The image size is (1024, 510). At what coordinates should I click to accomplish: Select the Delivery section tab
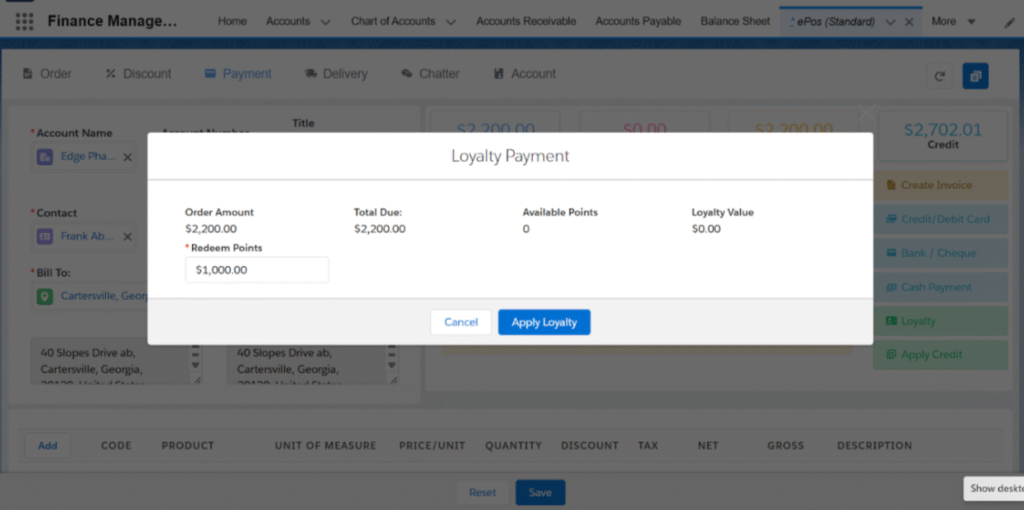(337, 74)
